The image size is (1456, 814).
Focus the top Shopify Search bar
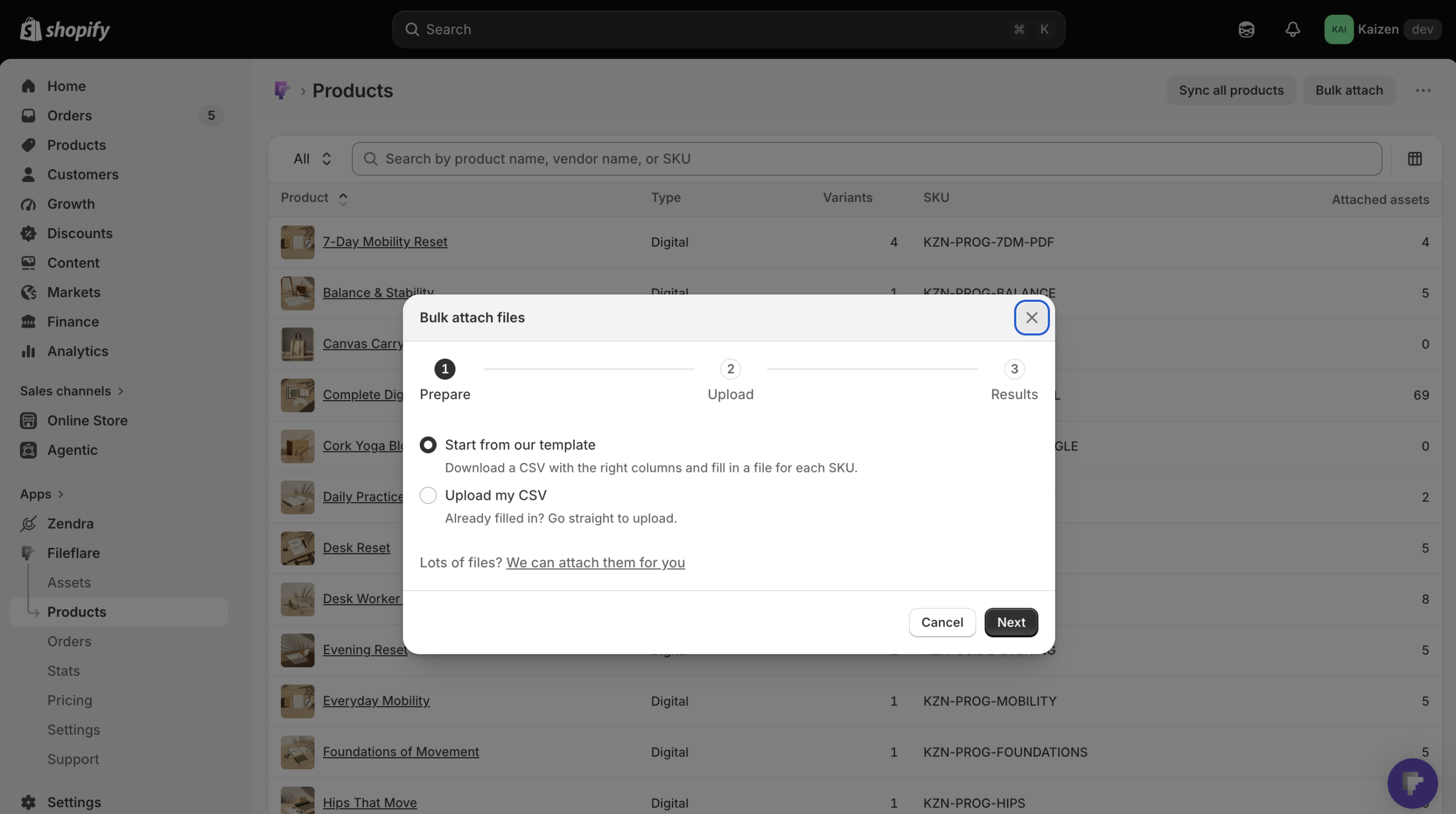coord(729,30)
